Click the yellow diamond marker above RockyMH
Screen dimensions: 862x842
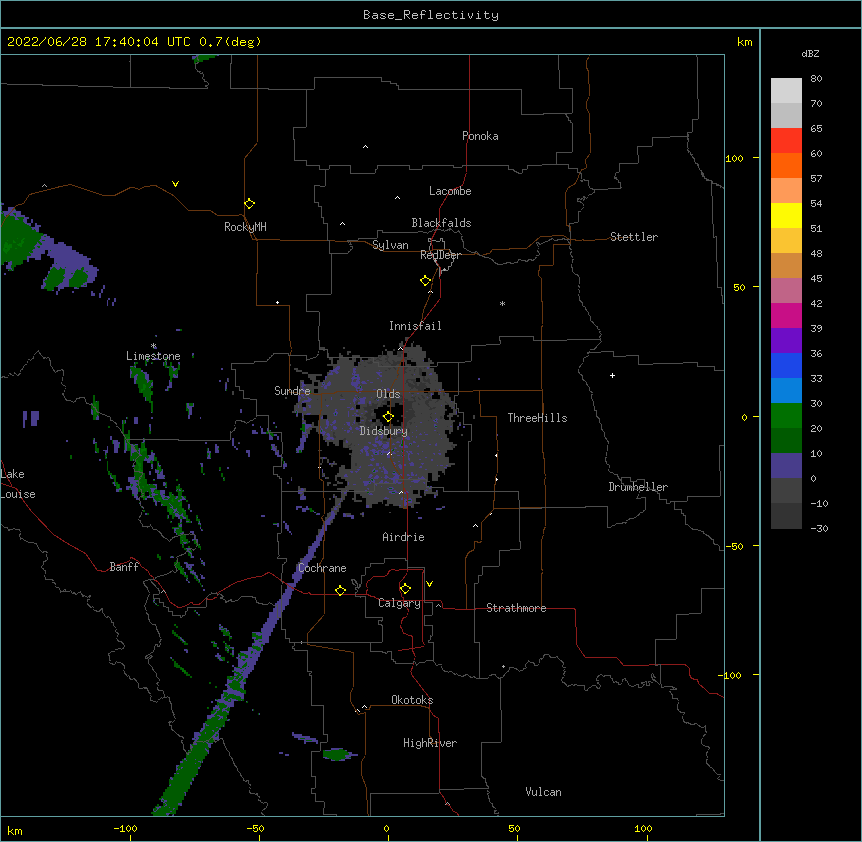pyautogui.click(x=249, y=204)
